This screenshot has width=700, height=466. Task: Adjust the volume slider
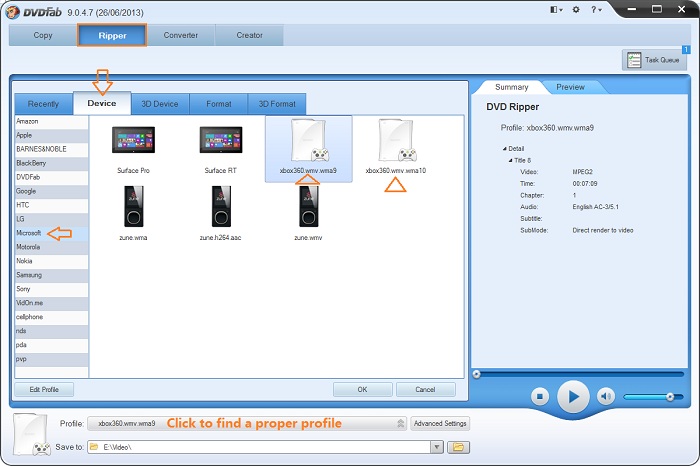(653, 396)
